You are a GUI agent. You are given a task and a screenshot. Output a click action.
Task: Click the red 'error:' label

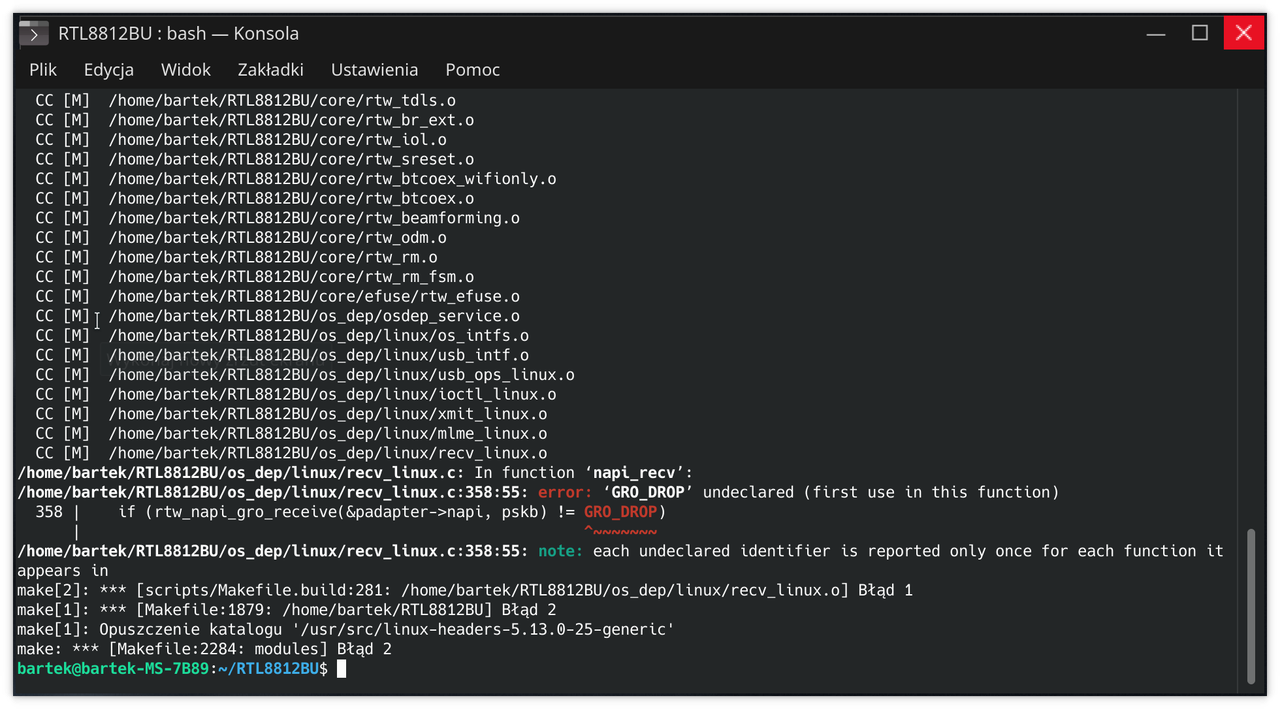point(565,492)
